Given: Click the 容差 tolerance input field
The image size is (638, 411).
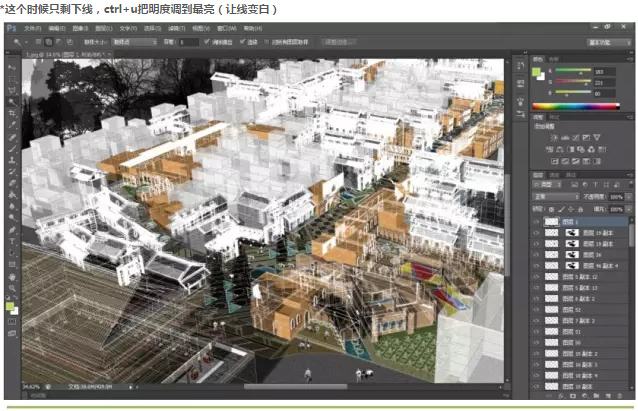Looking at the screenshot, I should pos(188,42).
